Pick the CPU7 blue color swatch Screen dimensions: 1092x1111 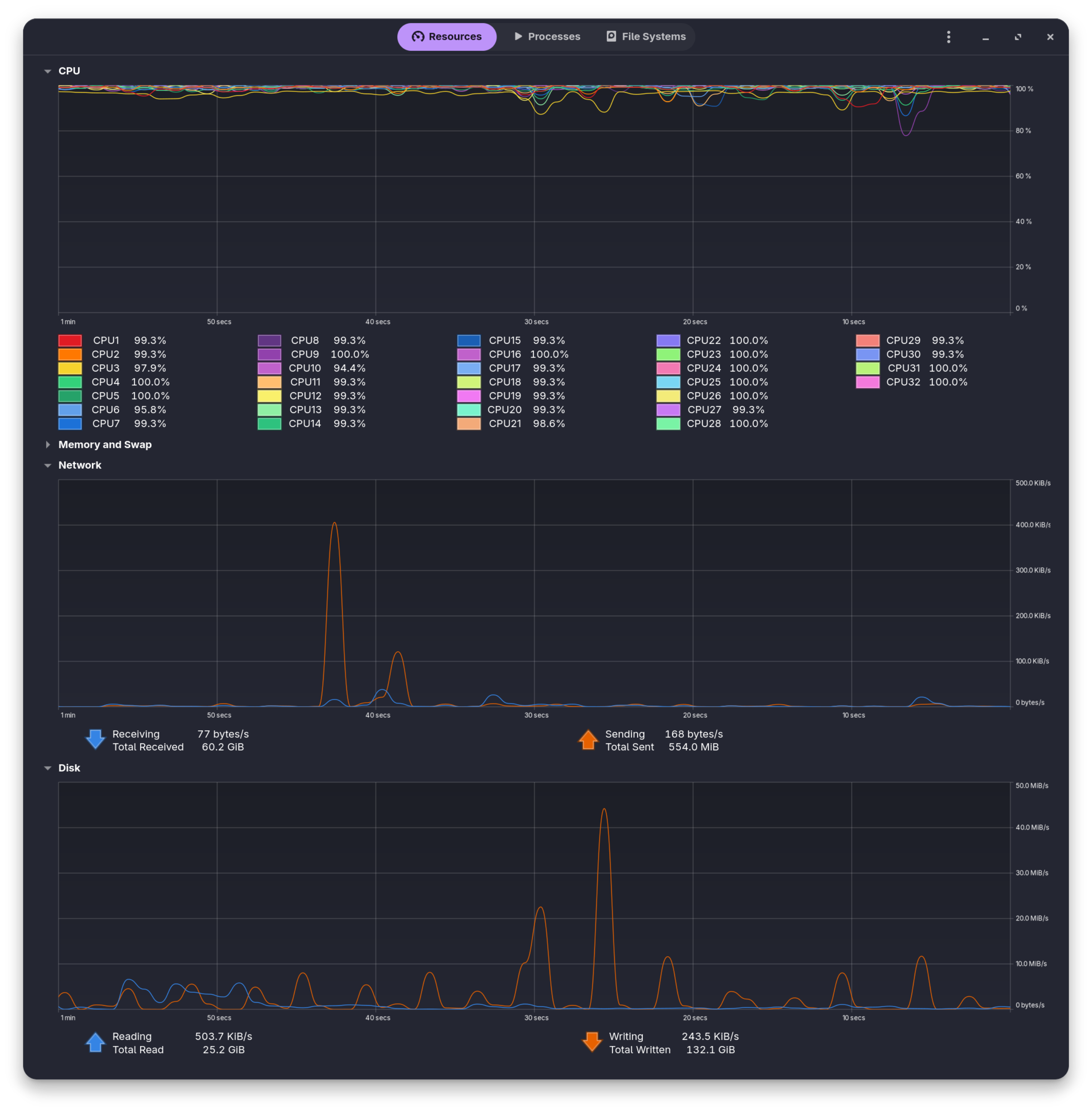[70, 423]
